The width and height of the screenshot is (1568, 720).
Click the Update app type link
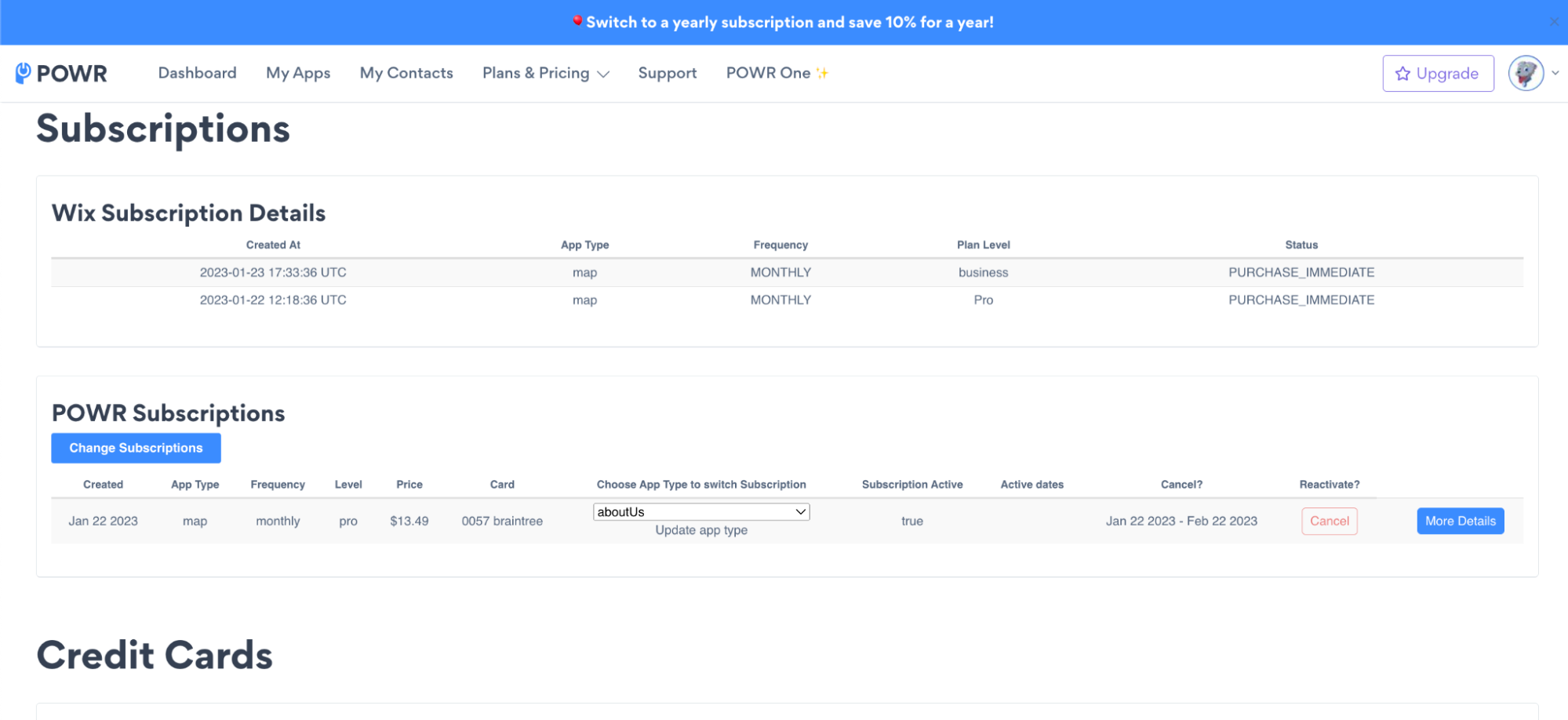pos(700,531)
